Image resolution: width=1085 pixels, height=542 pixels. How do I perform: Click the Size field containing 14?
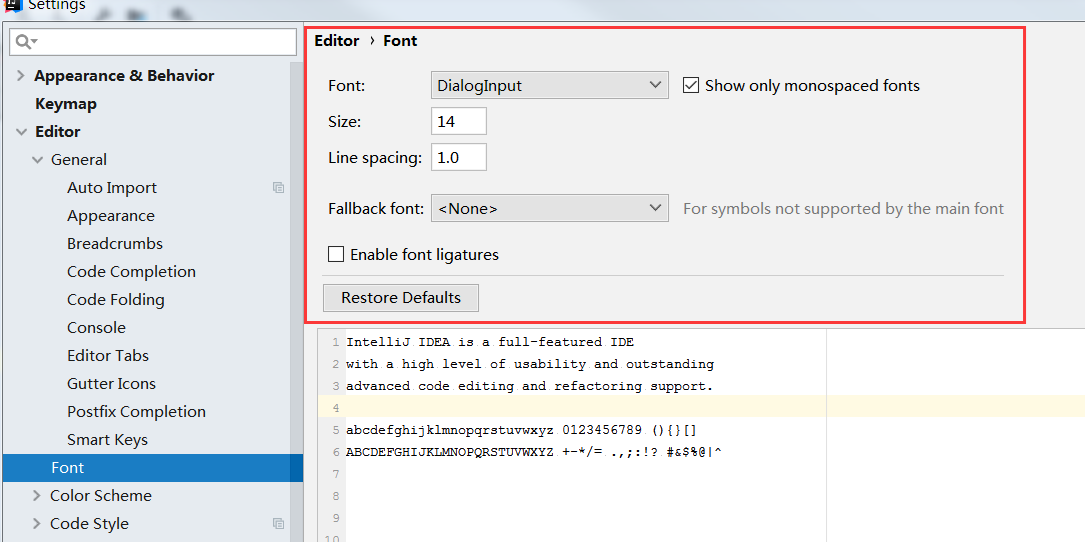pos(458,121)
